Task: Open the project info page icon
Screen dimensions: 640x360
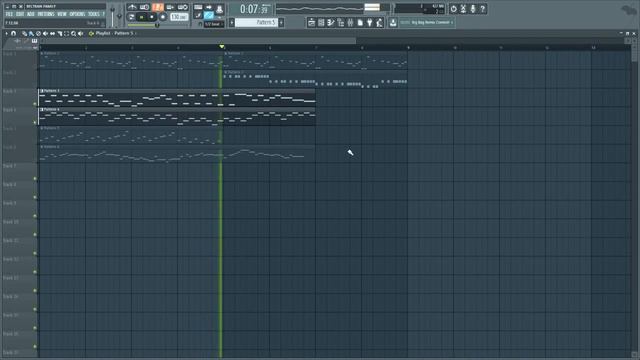Action: (x=360, y=22)
